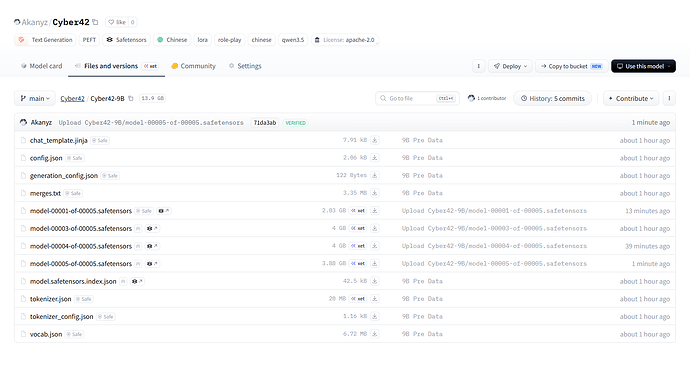The height and width of the screenshot is (380, 690).
Task: Inspect tensors of model-00005-of-00005.safetensors
Action: 152,263
